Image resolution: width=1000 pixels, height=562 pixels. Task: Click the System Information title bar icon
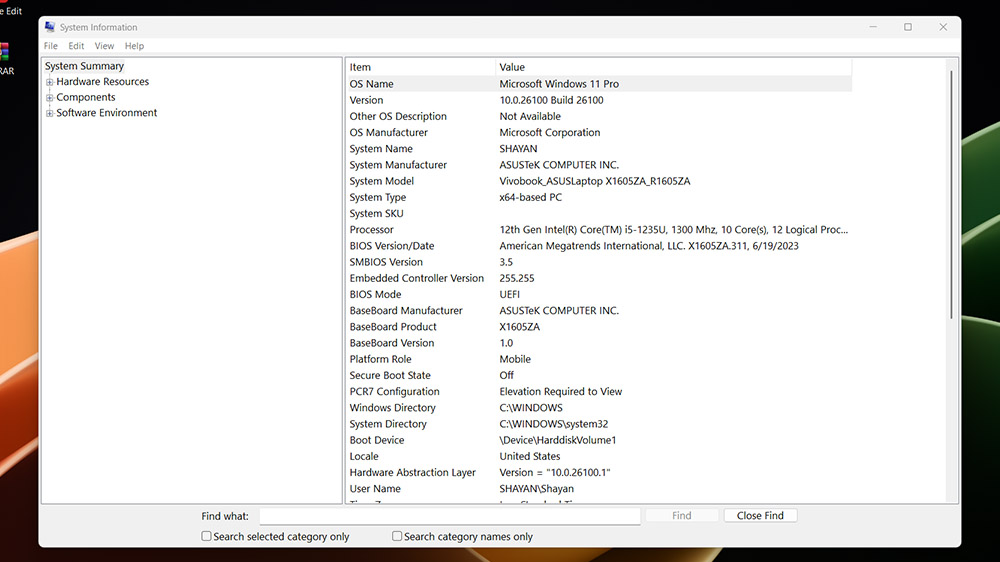50,27
